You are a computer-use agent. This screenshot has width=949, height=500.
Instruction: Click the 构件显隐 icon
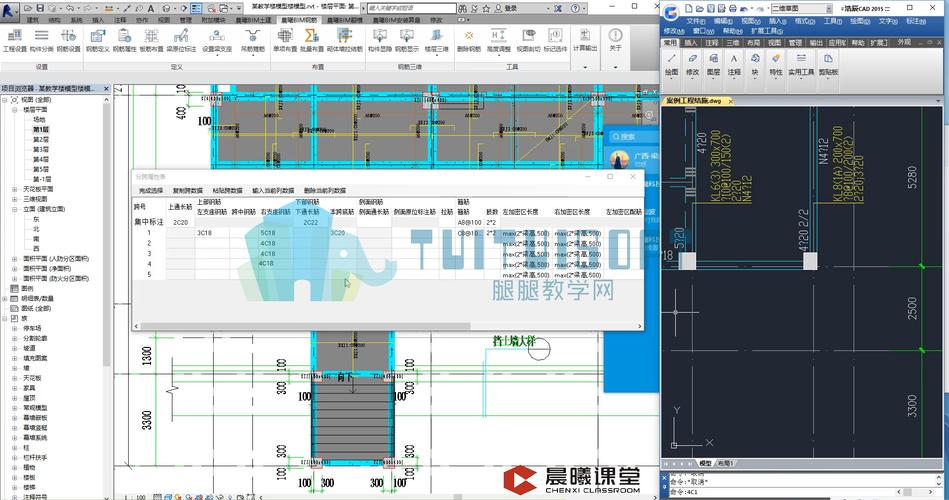click(x=379, y=40)
